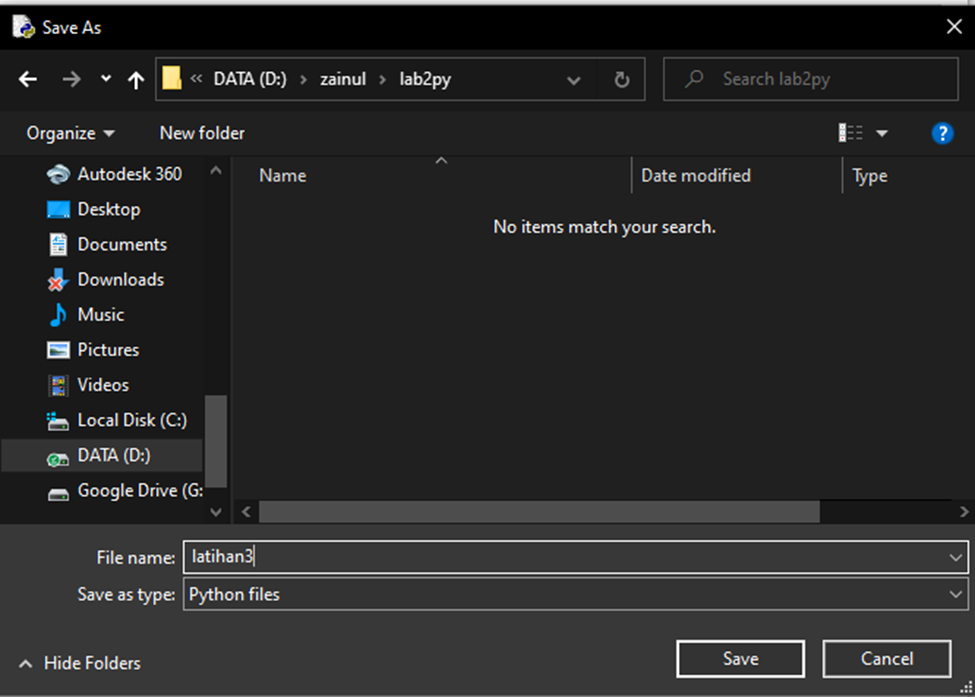Collapse navigation with Hide Folders
Screen dimensions: 975x697
coord(80,663)
